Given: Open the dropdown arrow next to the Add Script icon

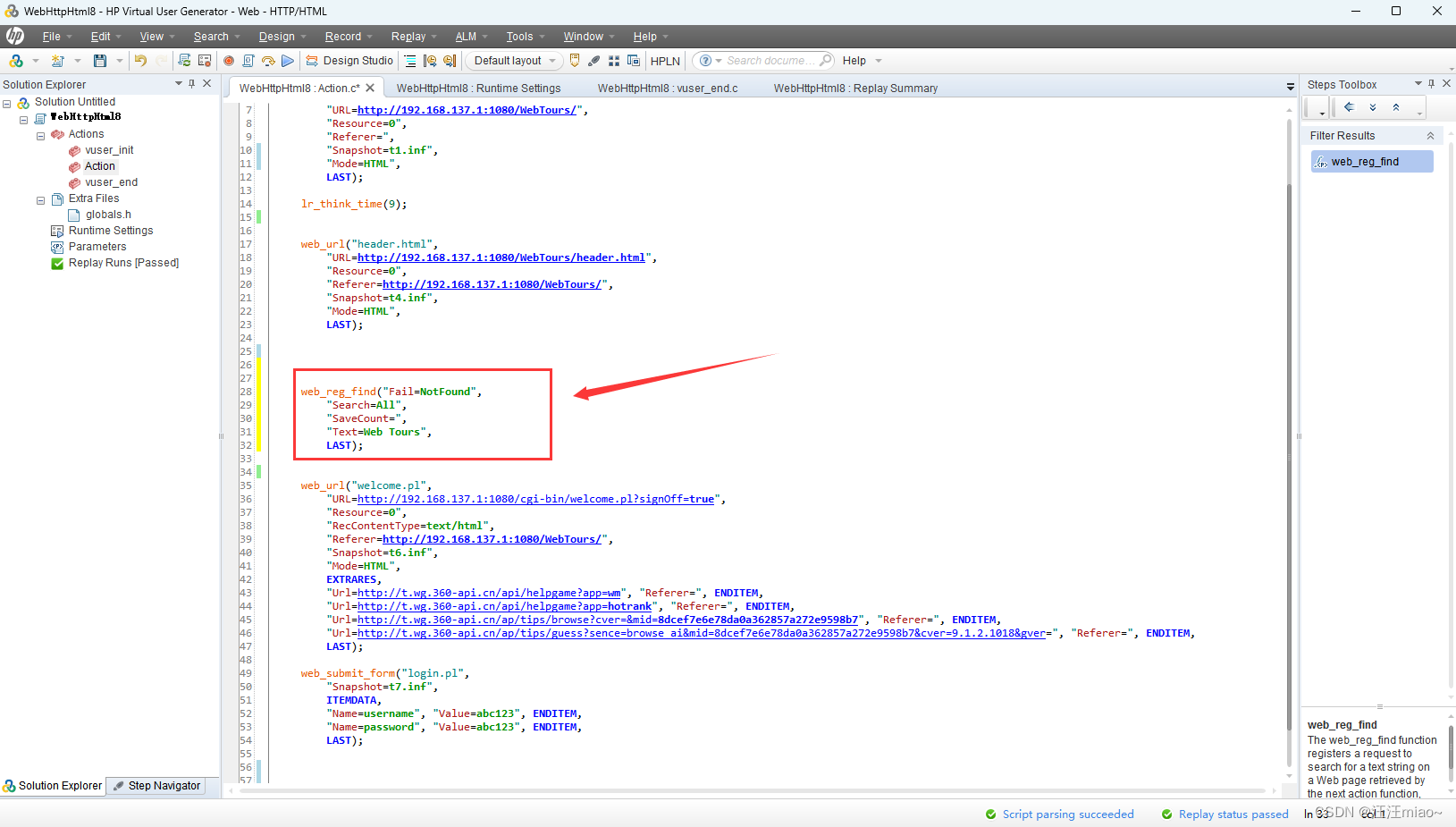Looking at the screenshot, I should click(78, 61).
